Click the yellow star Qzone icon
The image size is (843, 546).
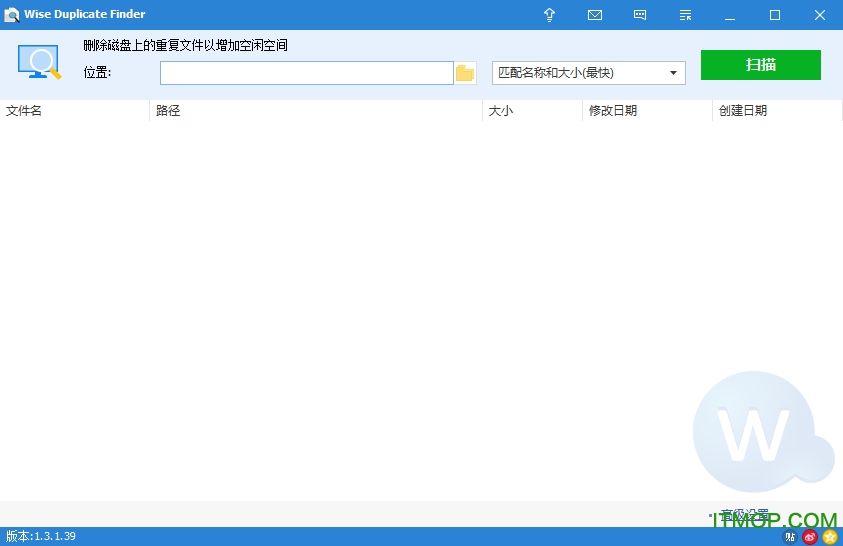click(x=829, y=537)
